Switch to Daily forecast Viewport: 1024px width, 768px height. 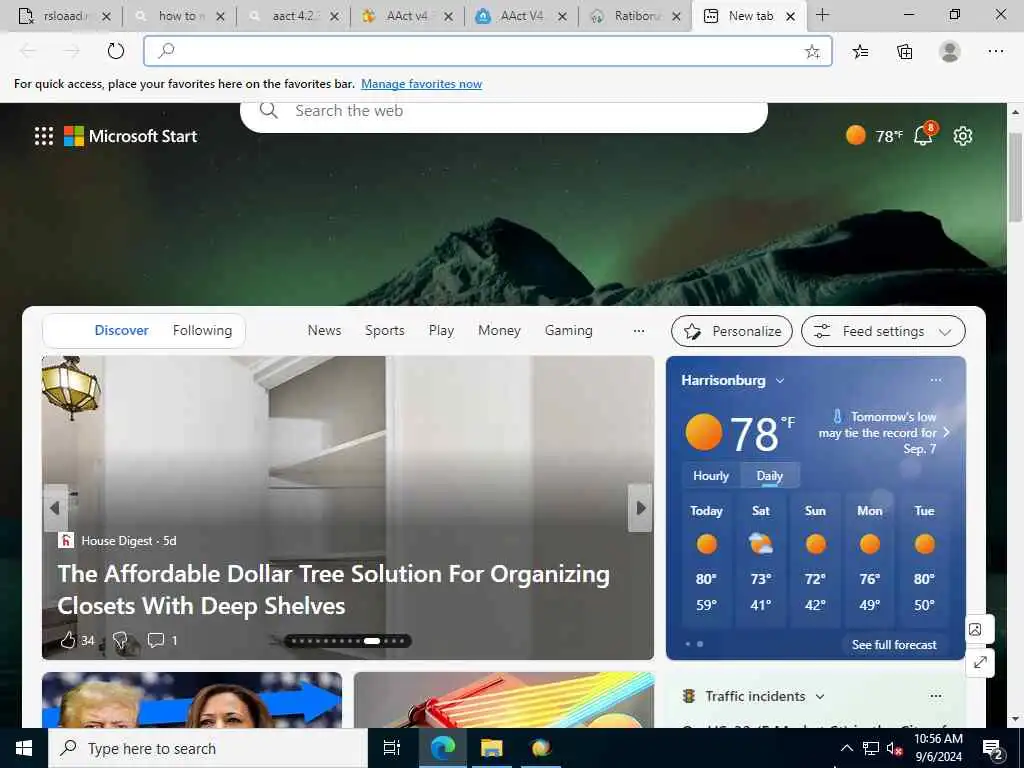pyautogui.click(x=769, y=476)
